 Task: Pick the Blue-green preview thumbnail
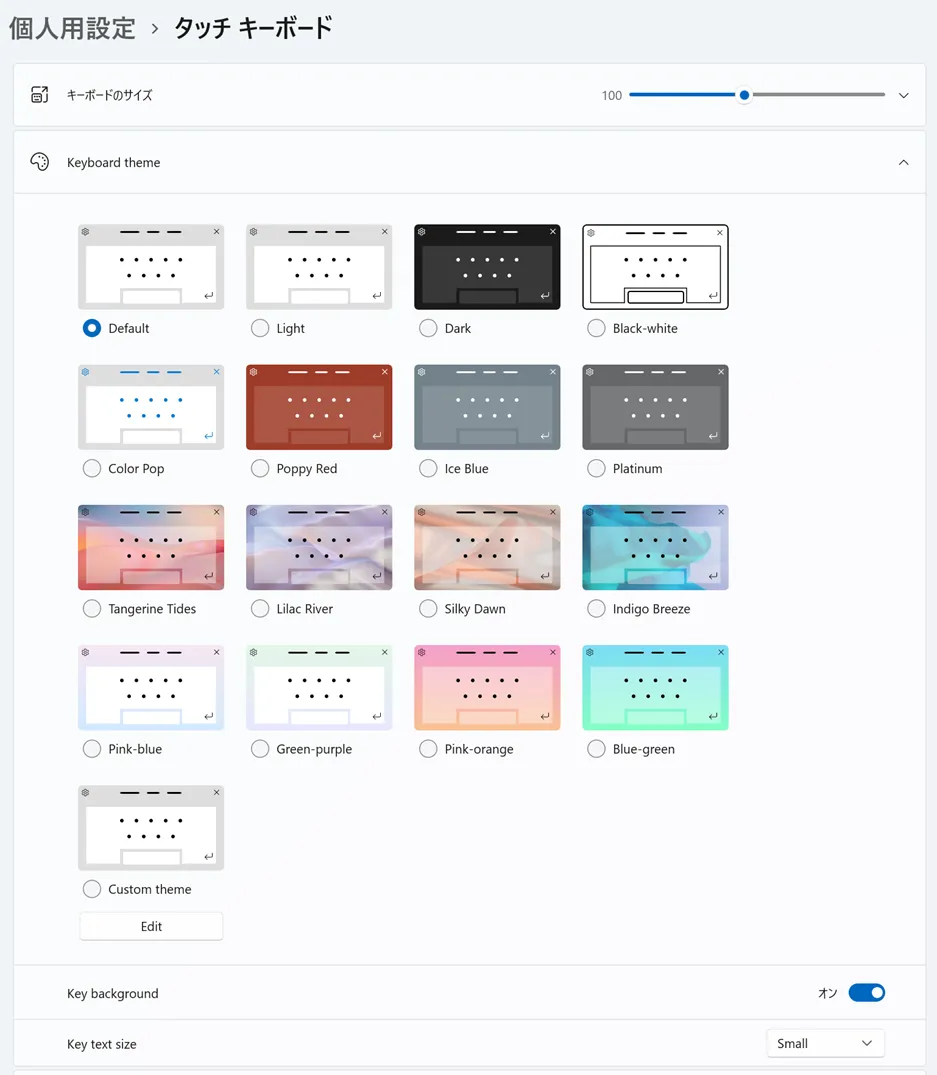[x=655, y=688]
